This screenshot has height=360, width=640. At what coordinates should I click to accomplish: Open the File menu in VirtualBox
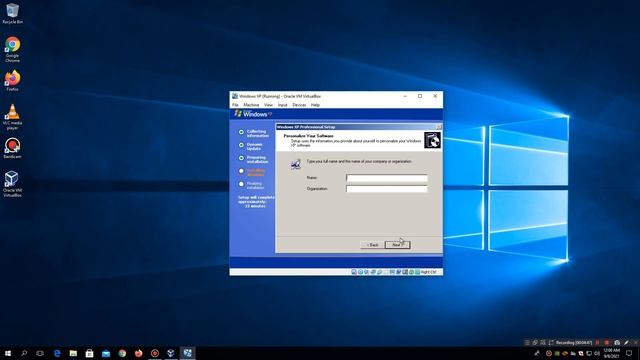pos(235,105)
